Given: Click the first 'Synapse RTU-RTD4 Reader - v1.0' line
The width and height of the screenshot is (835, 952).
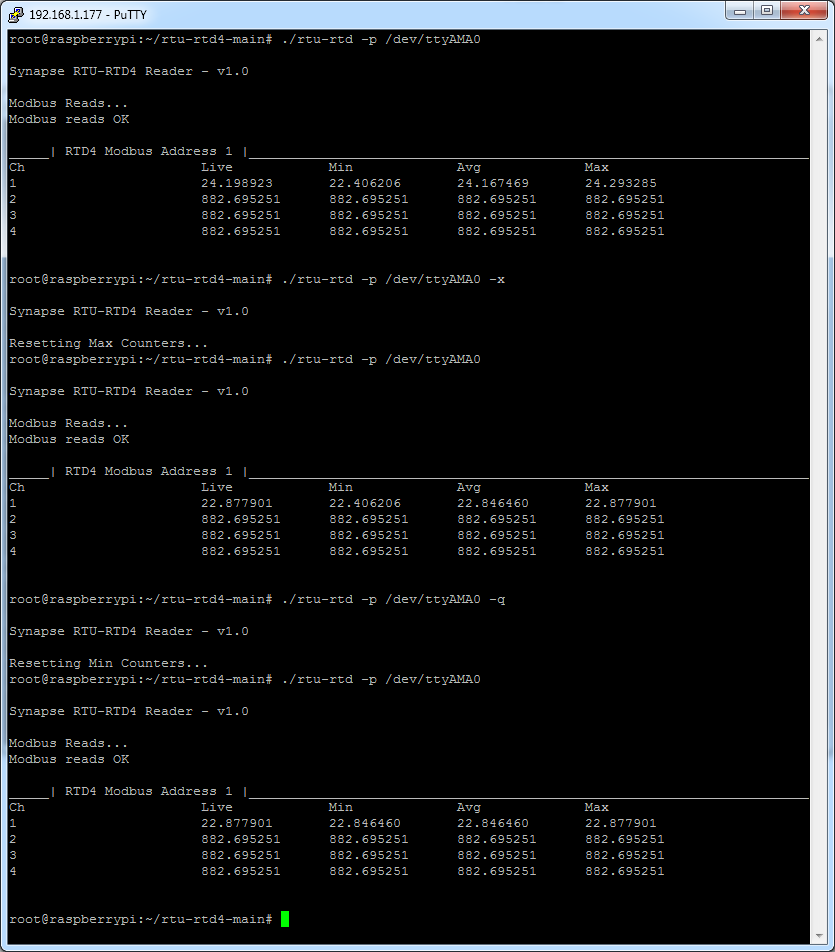Looking at the screenshot, I should 128,71.
